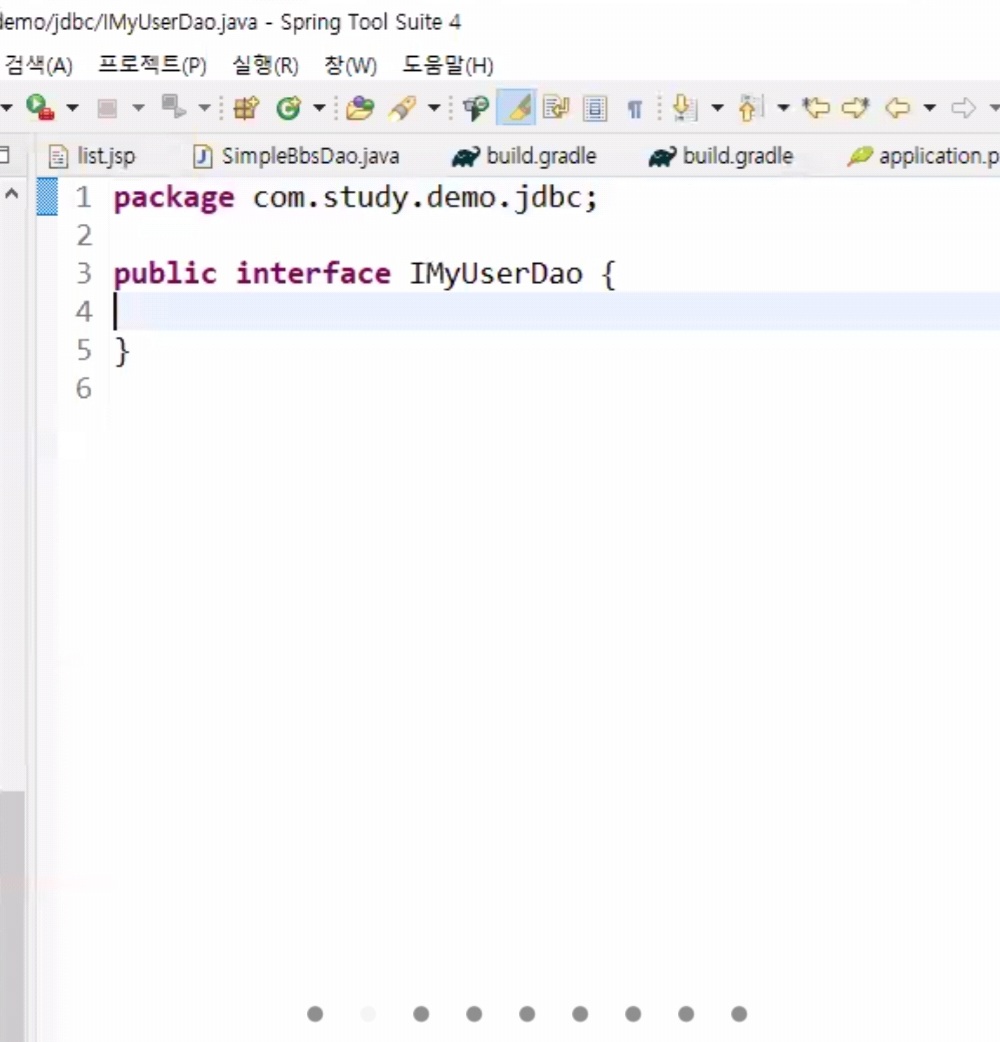Open the dropdown next to relaunch icon
1000x1042 pixels.
pos(204,108)
